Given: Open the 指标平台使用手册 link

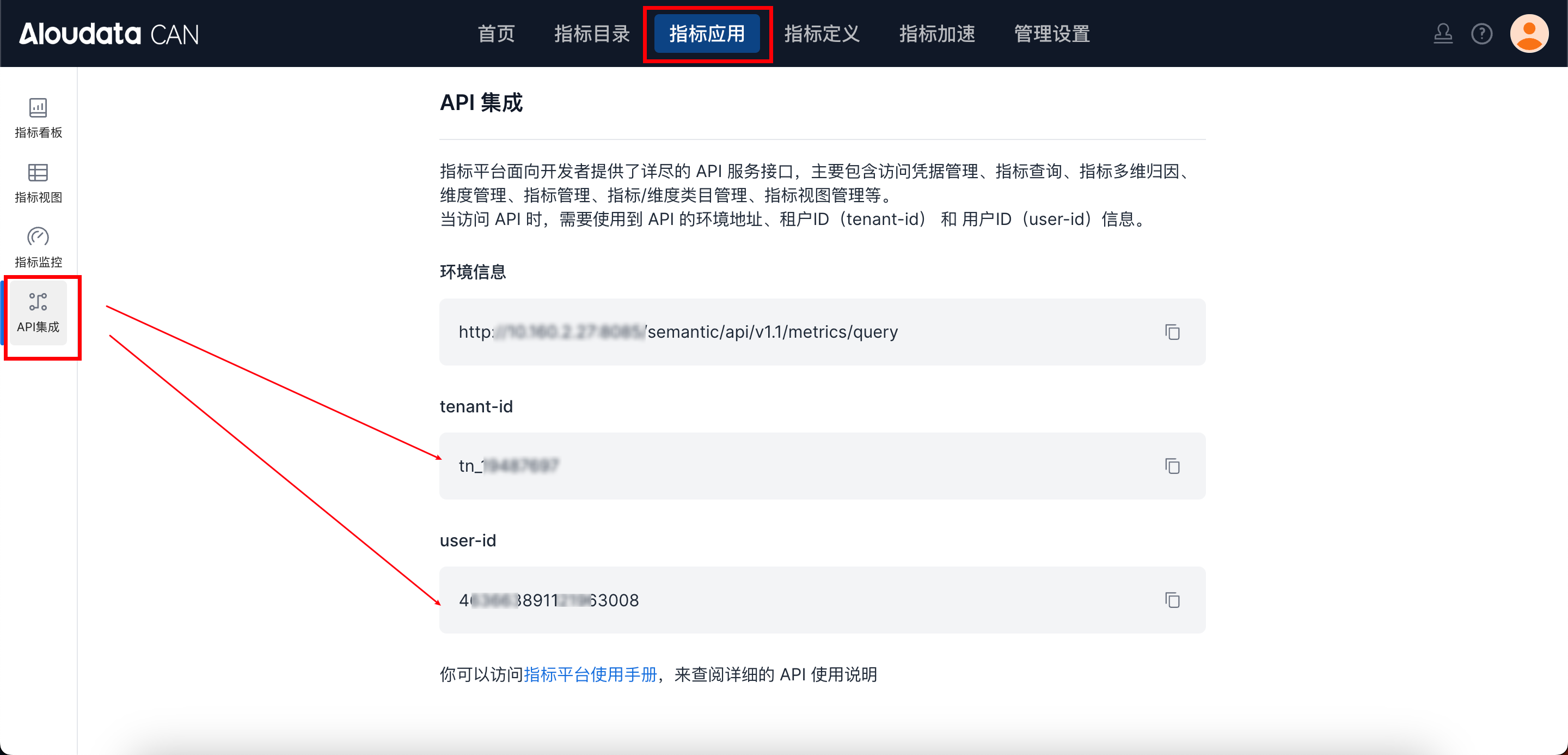Looking at the screenshot, I should (590, 674).
